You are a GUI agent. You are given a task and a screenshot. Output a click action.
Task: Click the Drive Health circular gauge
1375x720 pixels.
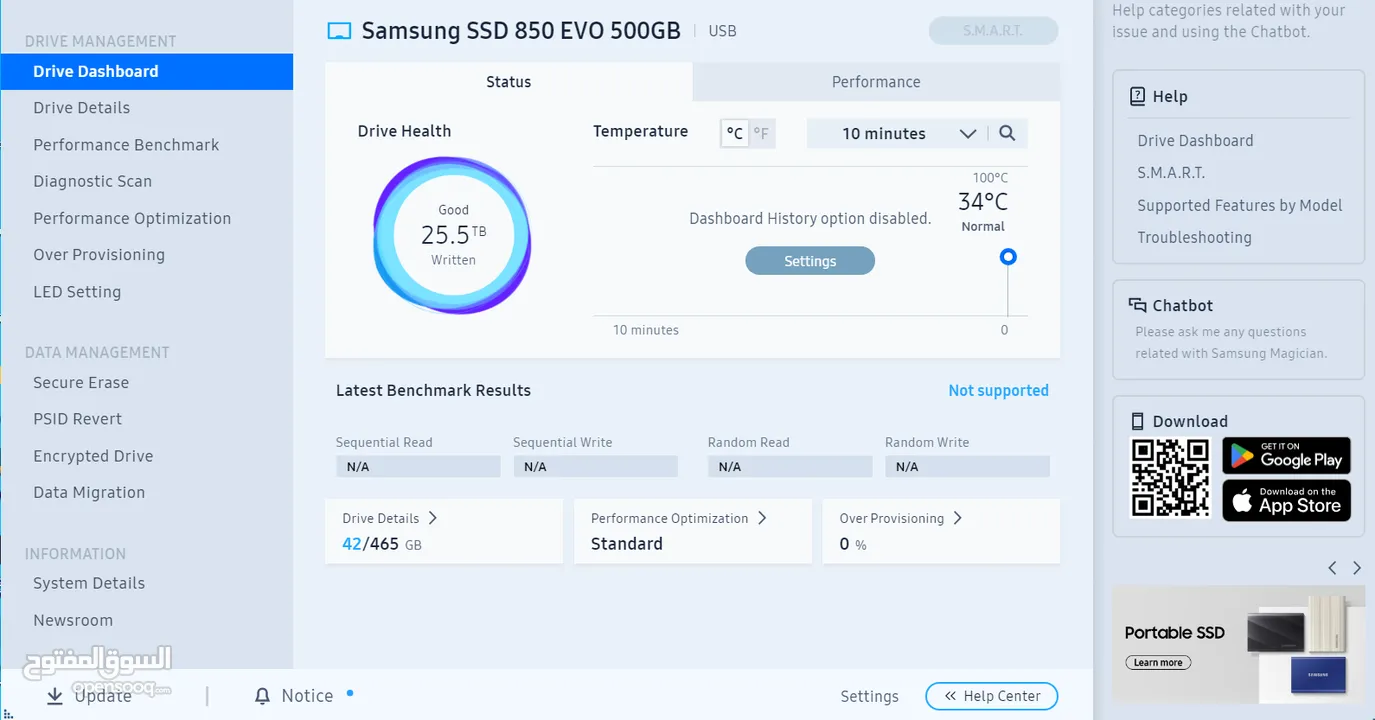tap(452, 235)
